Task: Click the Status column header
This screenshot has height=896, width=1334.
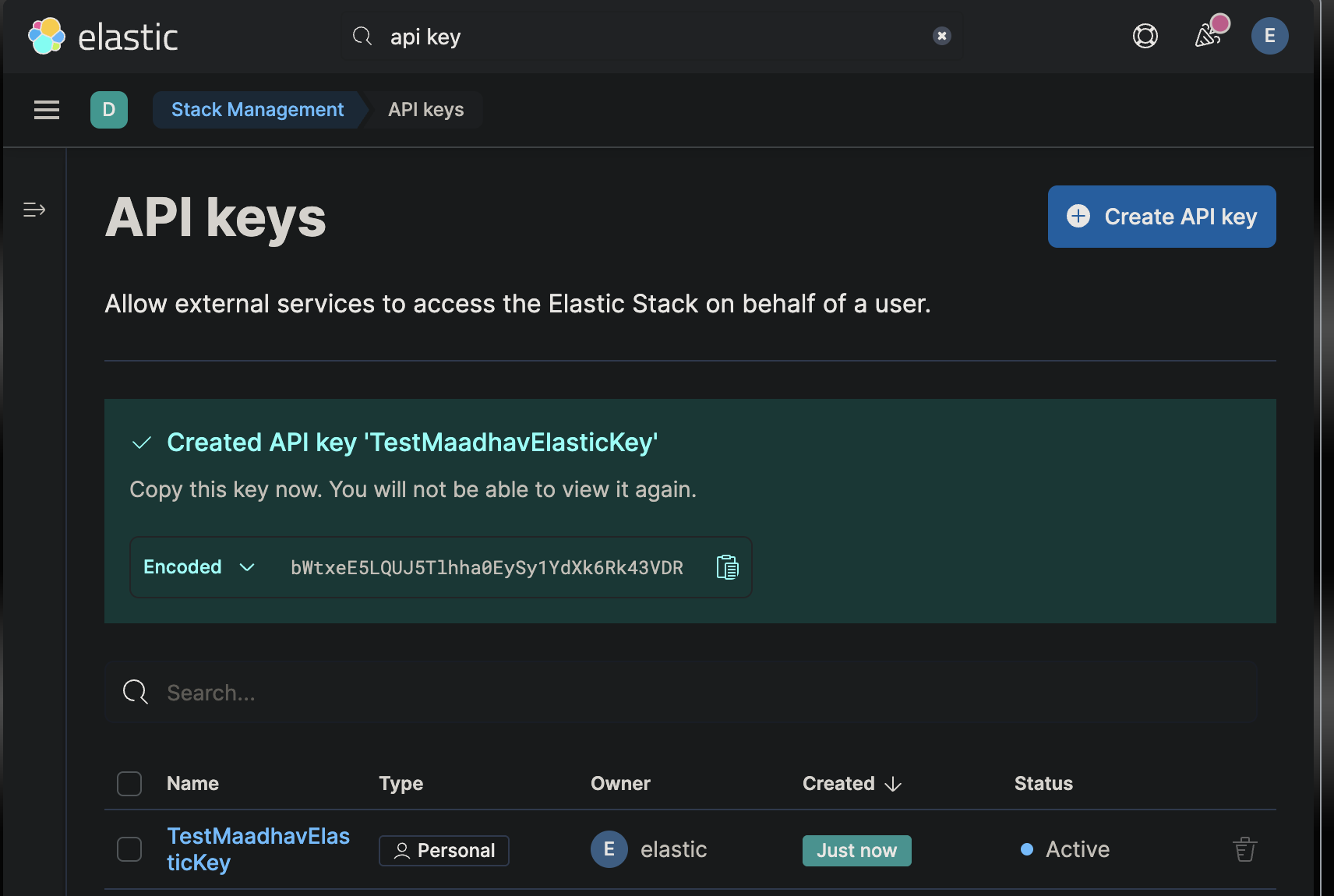Action: [x=1043, y=784]
